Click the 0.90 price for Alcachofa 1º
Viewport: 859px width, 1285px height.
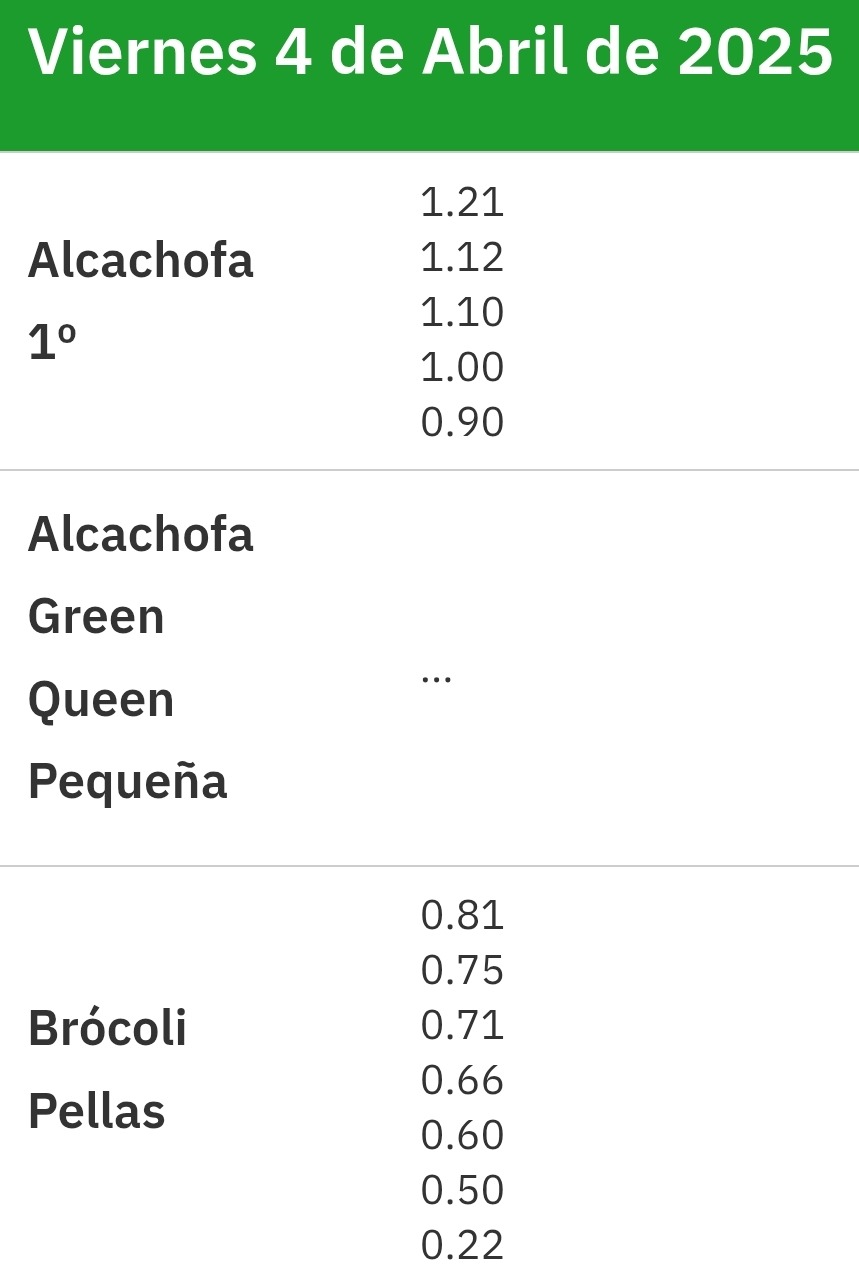[462, 422]
